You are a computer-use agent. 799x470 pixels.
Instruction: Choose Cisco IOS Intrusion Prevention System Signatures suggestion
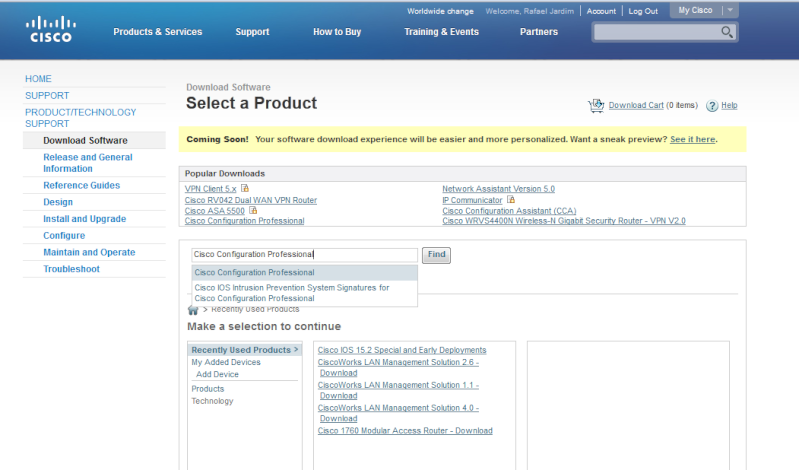(x=305, y=293)
